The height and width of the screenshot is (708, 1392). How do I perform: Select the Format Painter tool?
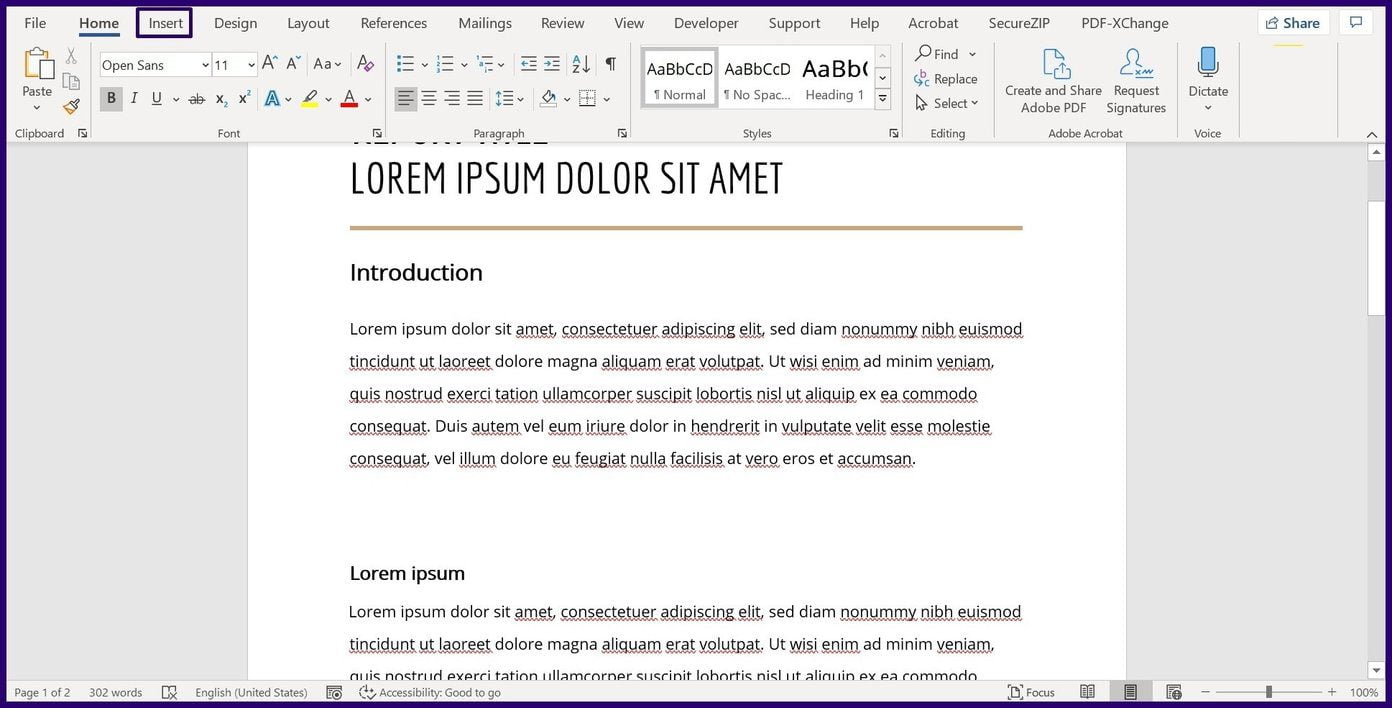(x=71, y=106)
